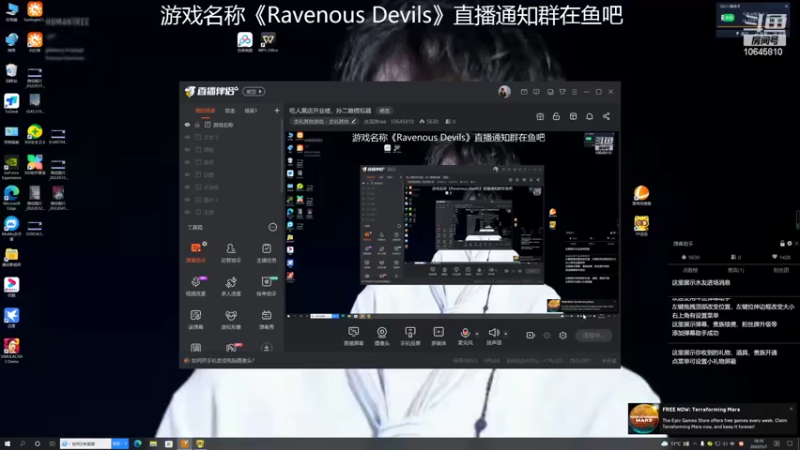Open the download icon in toolbox
The height and width of the screenshot is (450, 800).
click(x=266, y=348)
